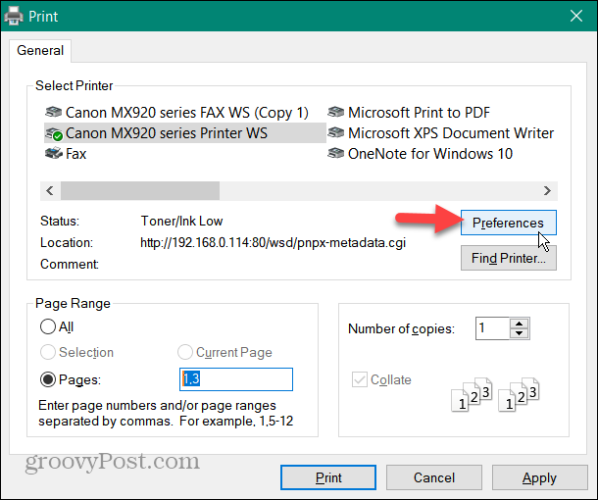This screenshot has height=500, width=598.
Task: Select the Canon MX920 FAX WS (Copy 1) printer icon
Action: 53,112
